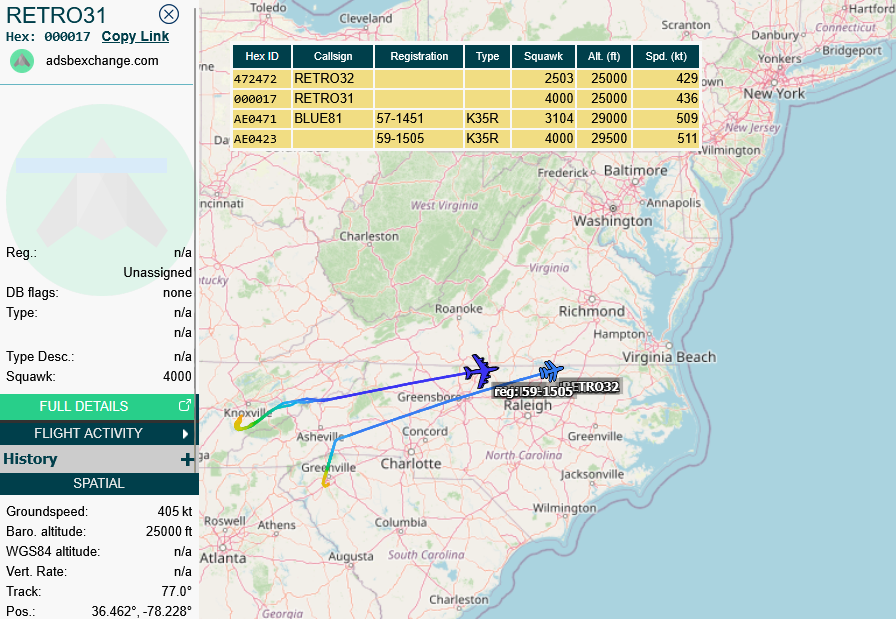
Task: Click the Unassigned text in side panel
Action: (x=158, y=273)
